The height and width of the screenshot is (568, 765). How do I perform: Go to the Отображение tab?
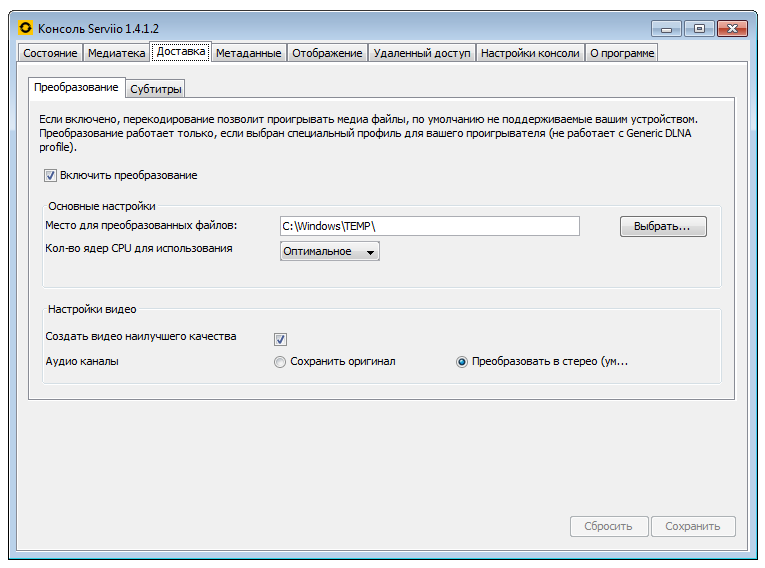pyautogui.click(x=327, y=53)
